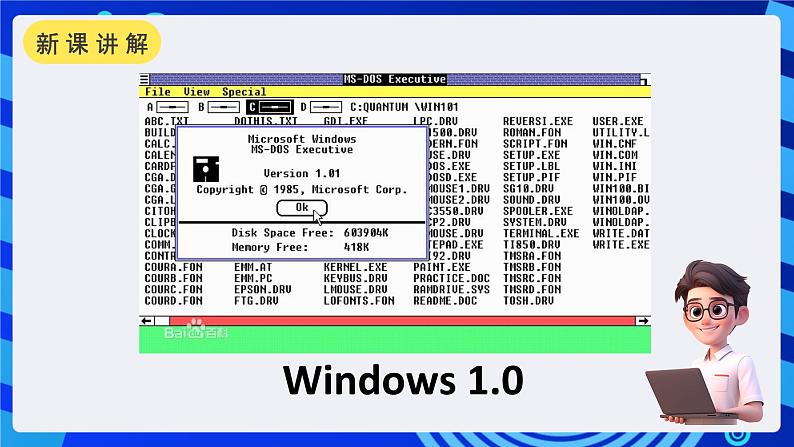This screenshot has height=447, width=794.
Task: Select drive B icon
Action: pos(223,107)
